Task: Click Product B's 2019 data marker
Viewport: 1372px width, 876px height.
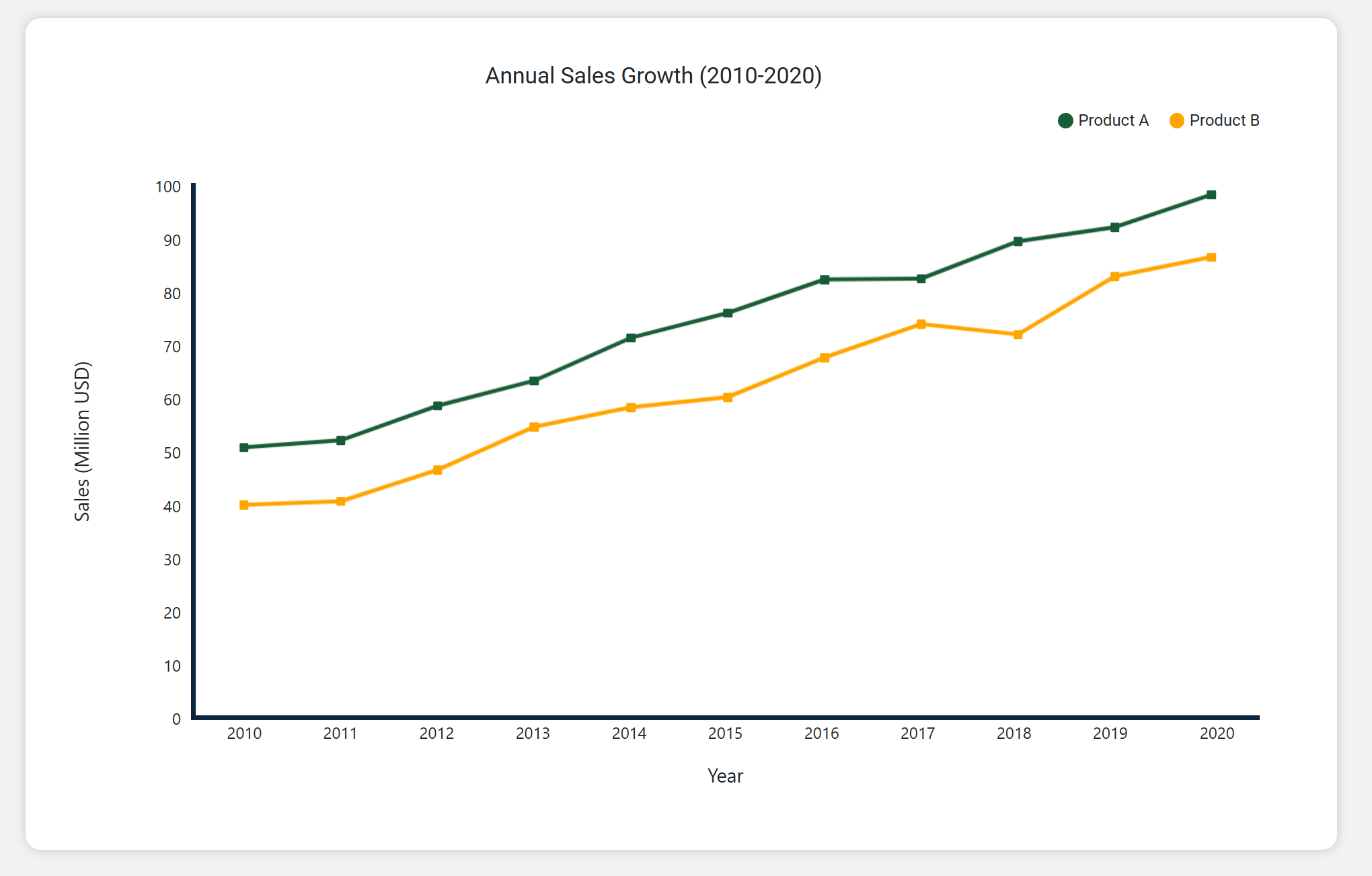Action: click(1114, 276)
